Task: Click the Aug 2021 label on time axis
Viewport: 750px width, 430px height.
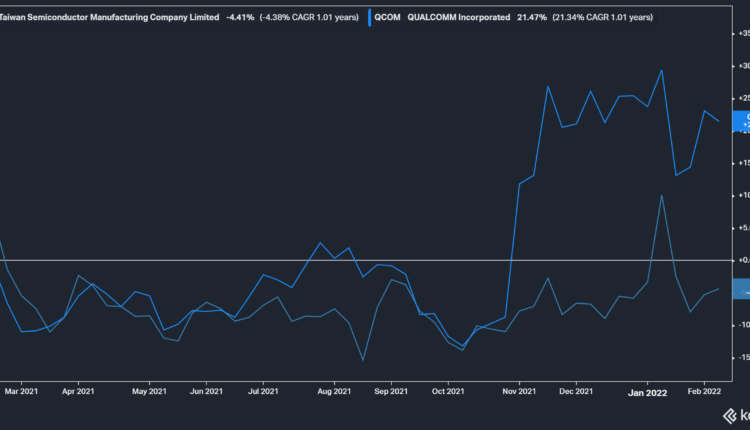Action: point(333,392)
